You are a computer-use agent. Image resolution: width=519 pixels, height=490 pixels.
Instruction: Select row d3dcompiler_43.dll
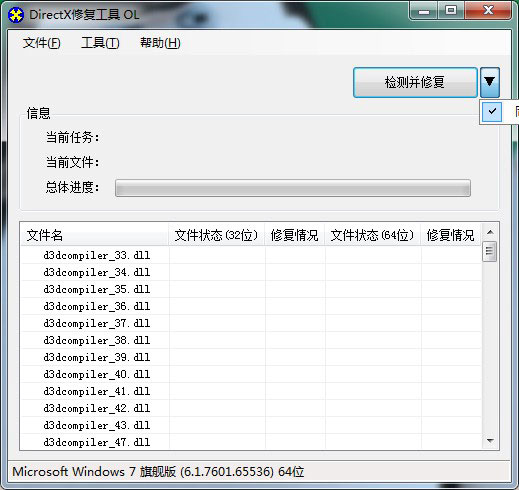[x=251, y=425]
